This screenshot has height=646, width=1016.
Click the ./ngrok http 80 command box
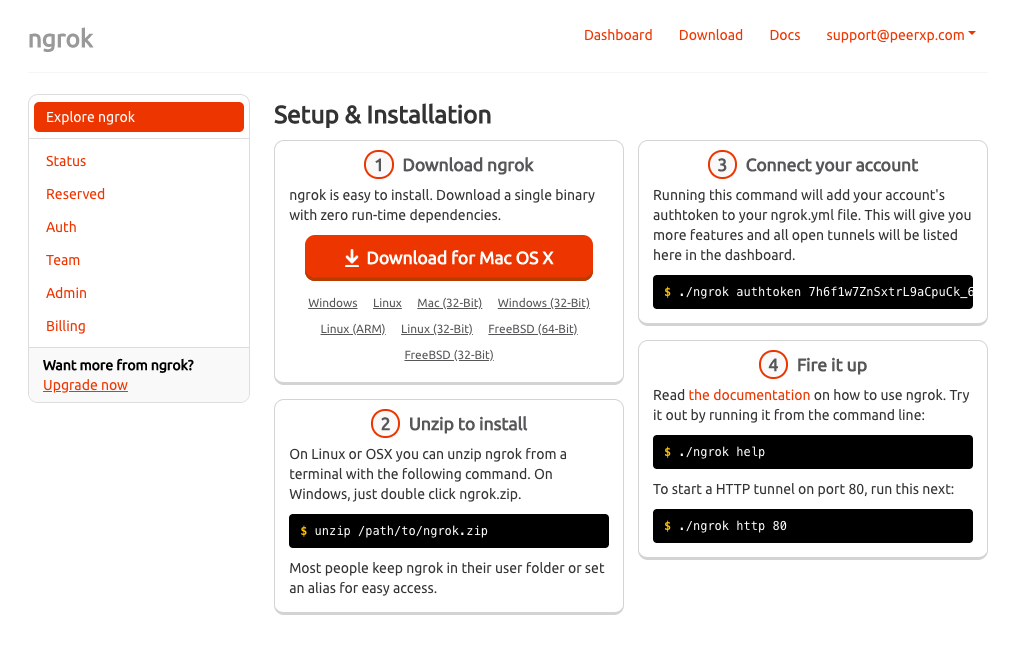[813, 526]
